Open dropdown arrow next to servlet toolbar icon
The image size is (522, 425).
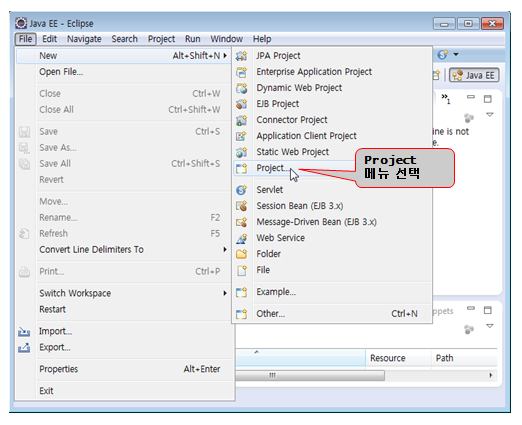pyautogui.click(x=456, y=54)
